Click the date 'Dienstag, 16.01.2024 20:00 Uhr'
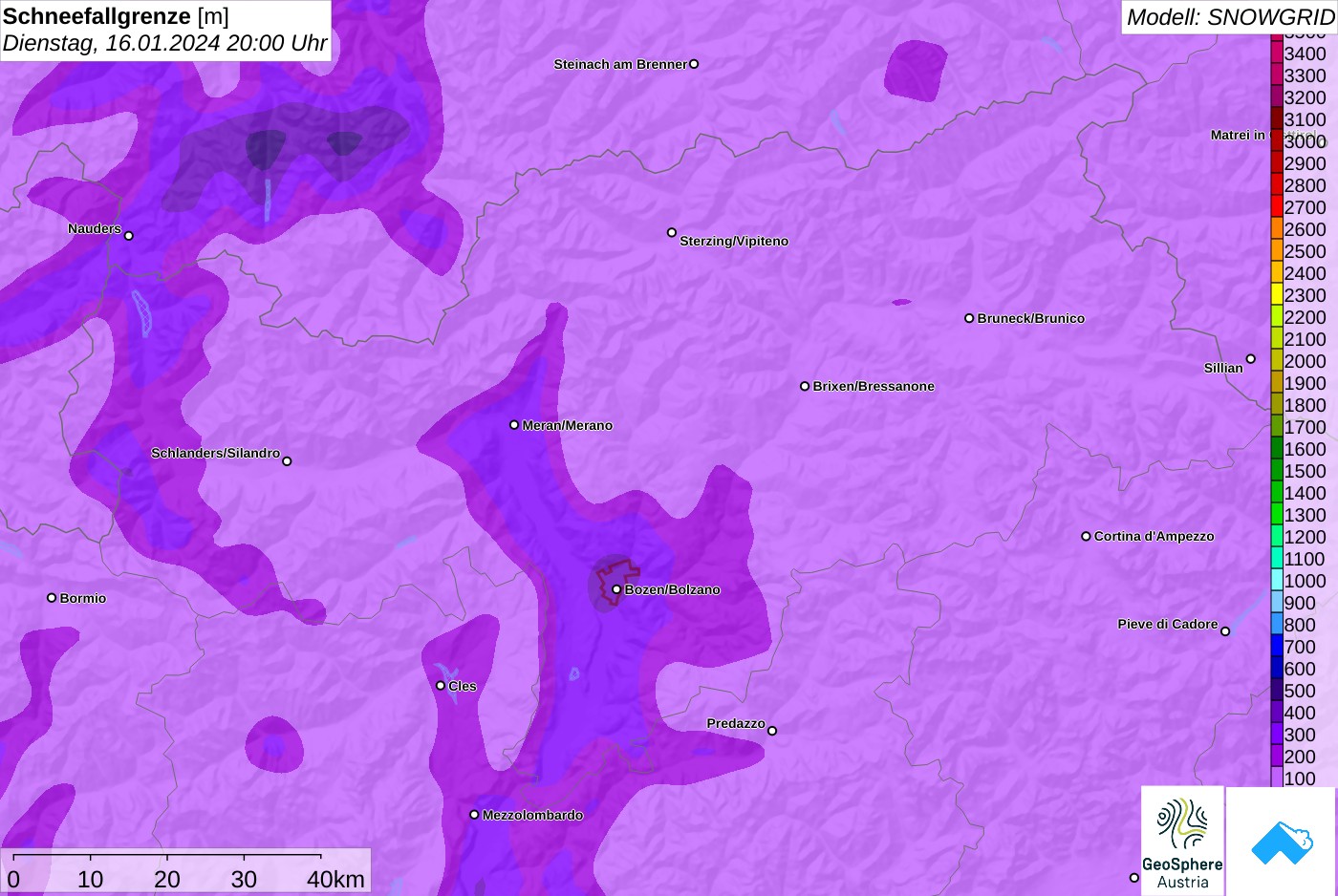 164,43
